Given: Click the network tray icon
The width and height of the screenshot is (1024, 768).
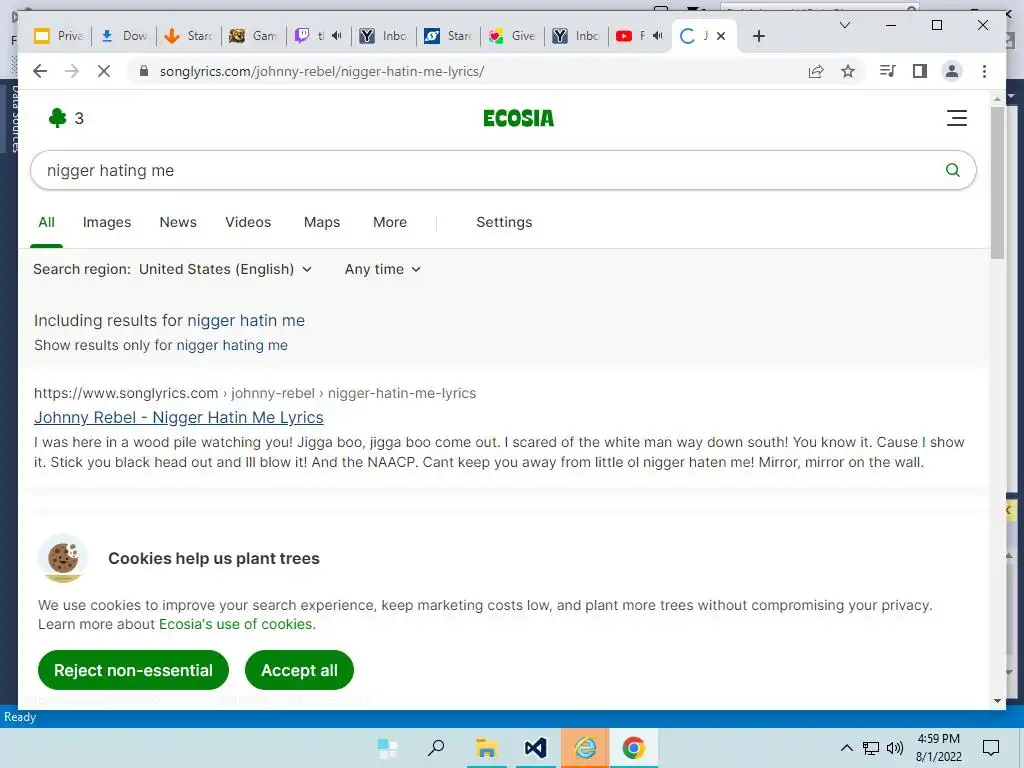Looking at the screenshot, I should tap(871, 748).
